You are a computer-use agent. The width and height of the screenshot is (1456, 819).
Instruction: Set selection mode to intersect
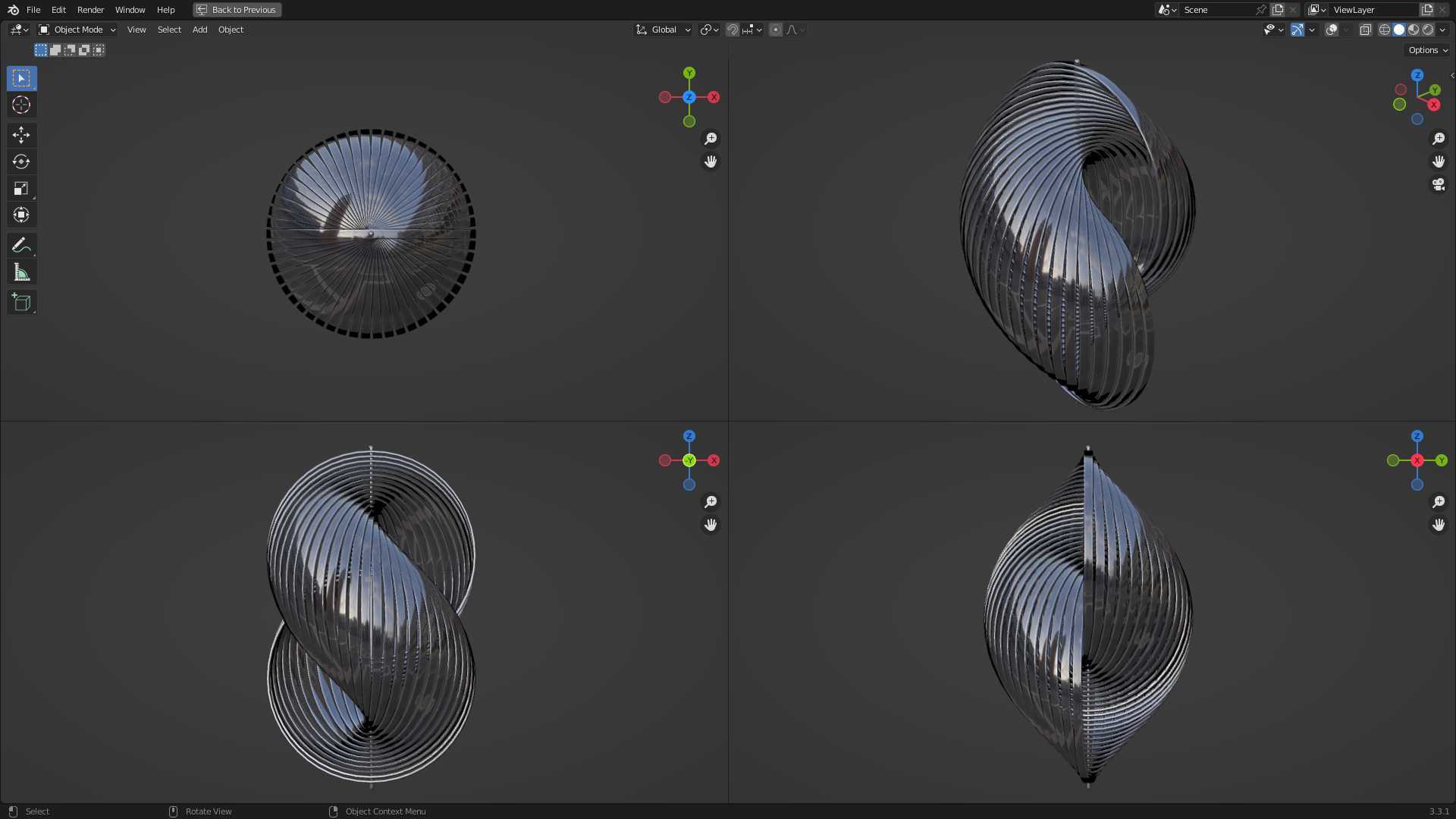point(99,50)
